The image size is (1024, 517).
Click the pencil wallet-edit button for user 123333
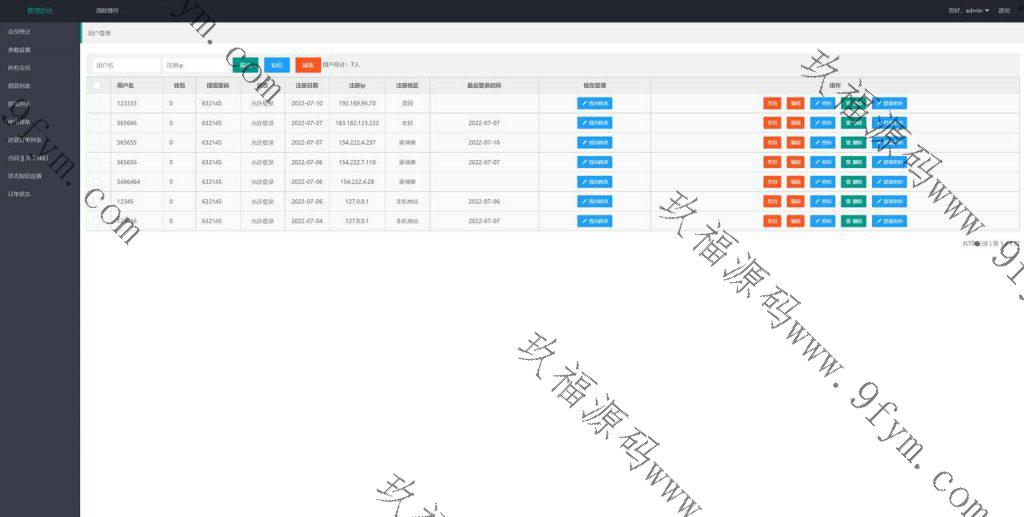tap(594, 103)
